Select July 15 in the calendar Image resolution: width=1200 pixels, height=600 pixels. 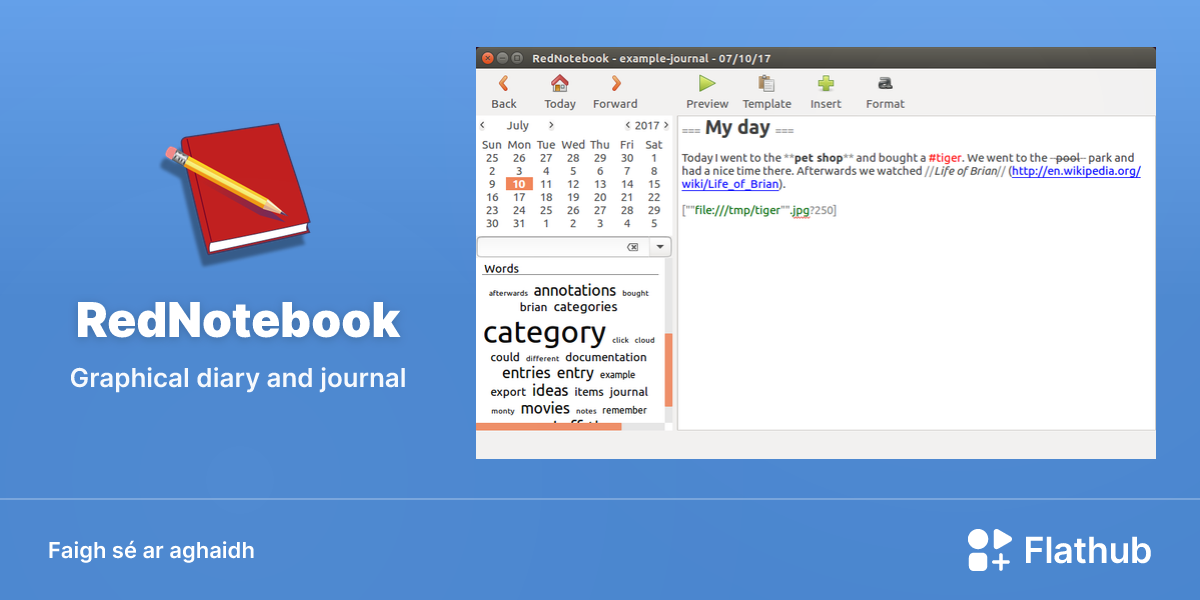click(654, 184)
